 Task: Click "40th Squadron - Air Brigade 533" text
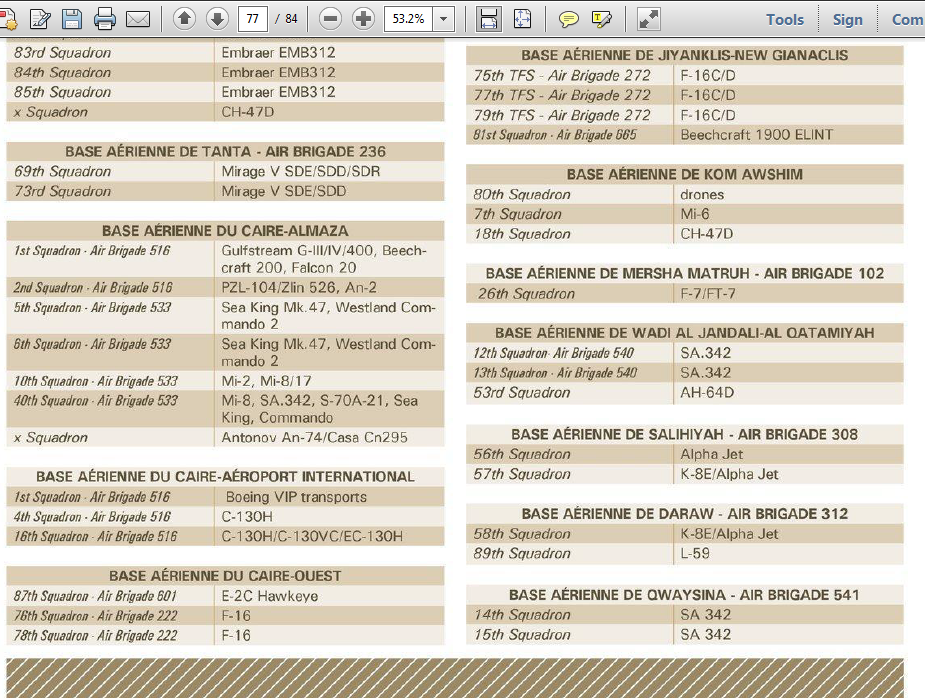pos(96,401)
